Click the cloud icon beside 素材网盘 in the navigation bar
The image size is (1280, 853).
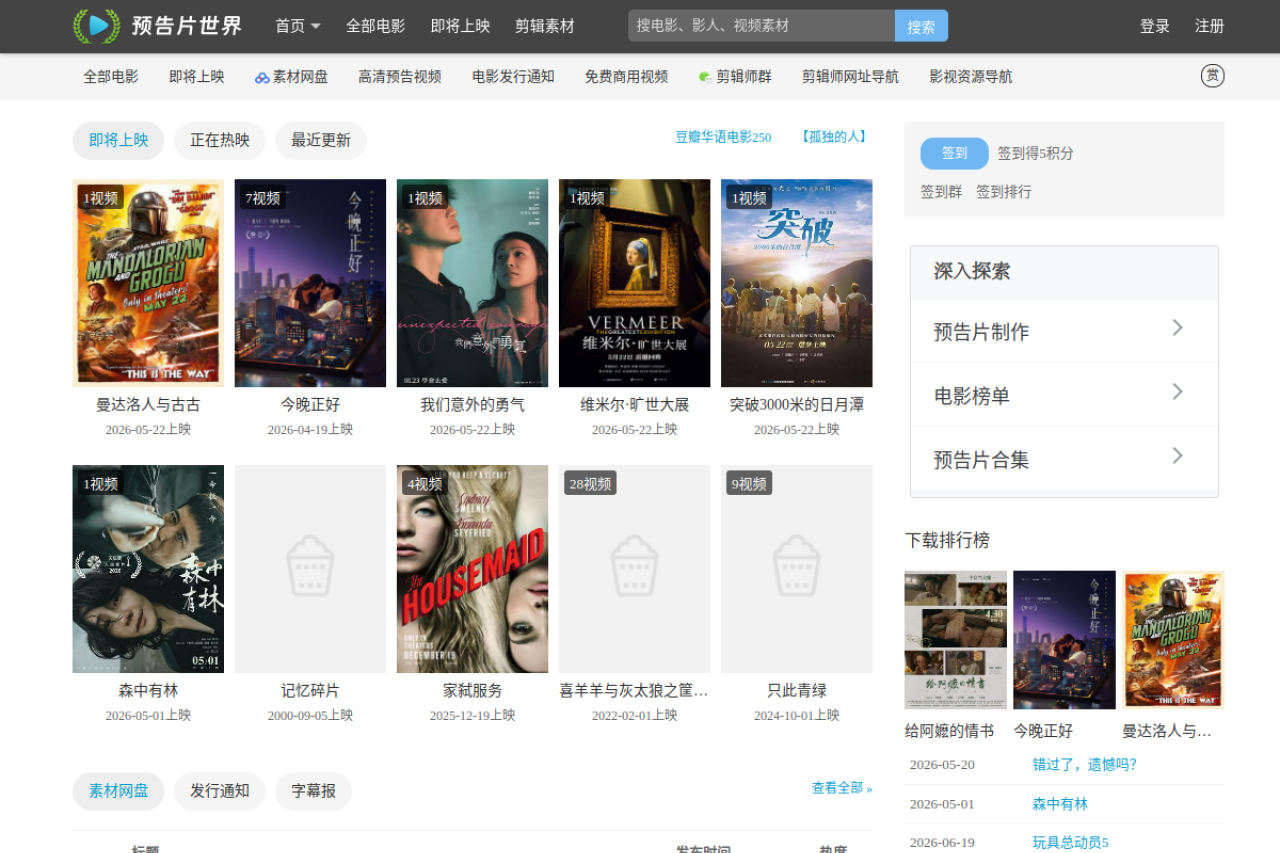[262, 77]
